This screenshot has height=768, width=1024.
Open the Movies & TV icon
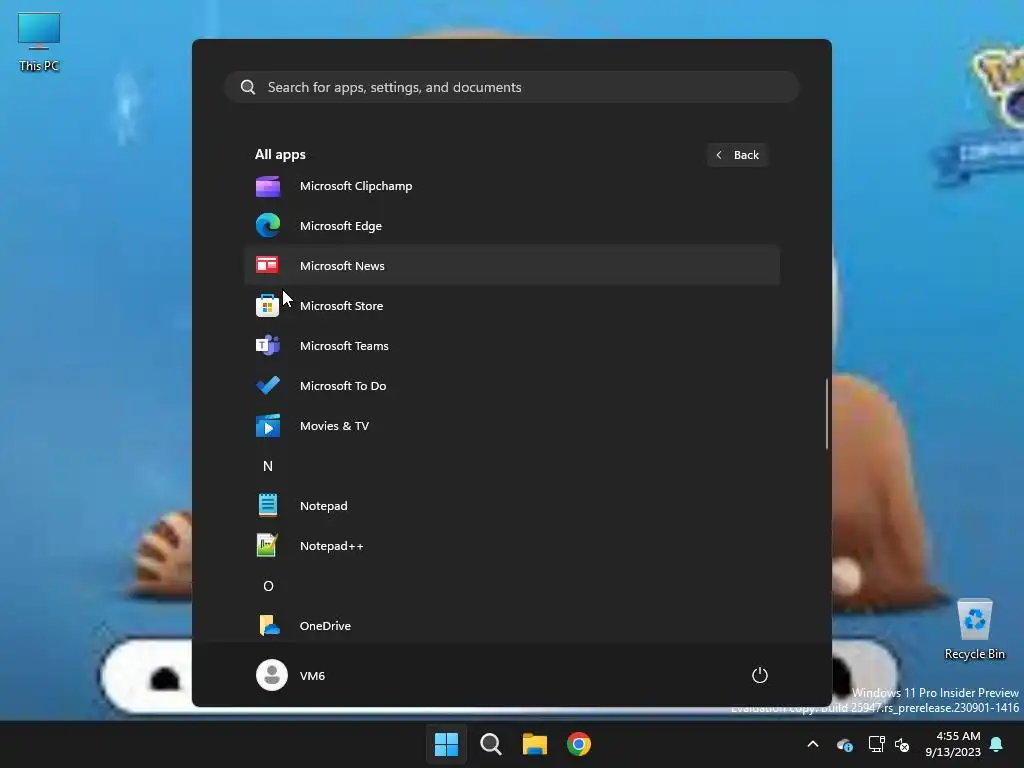(x=268, y=426)
